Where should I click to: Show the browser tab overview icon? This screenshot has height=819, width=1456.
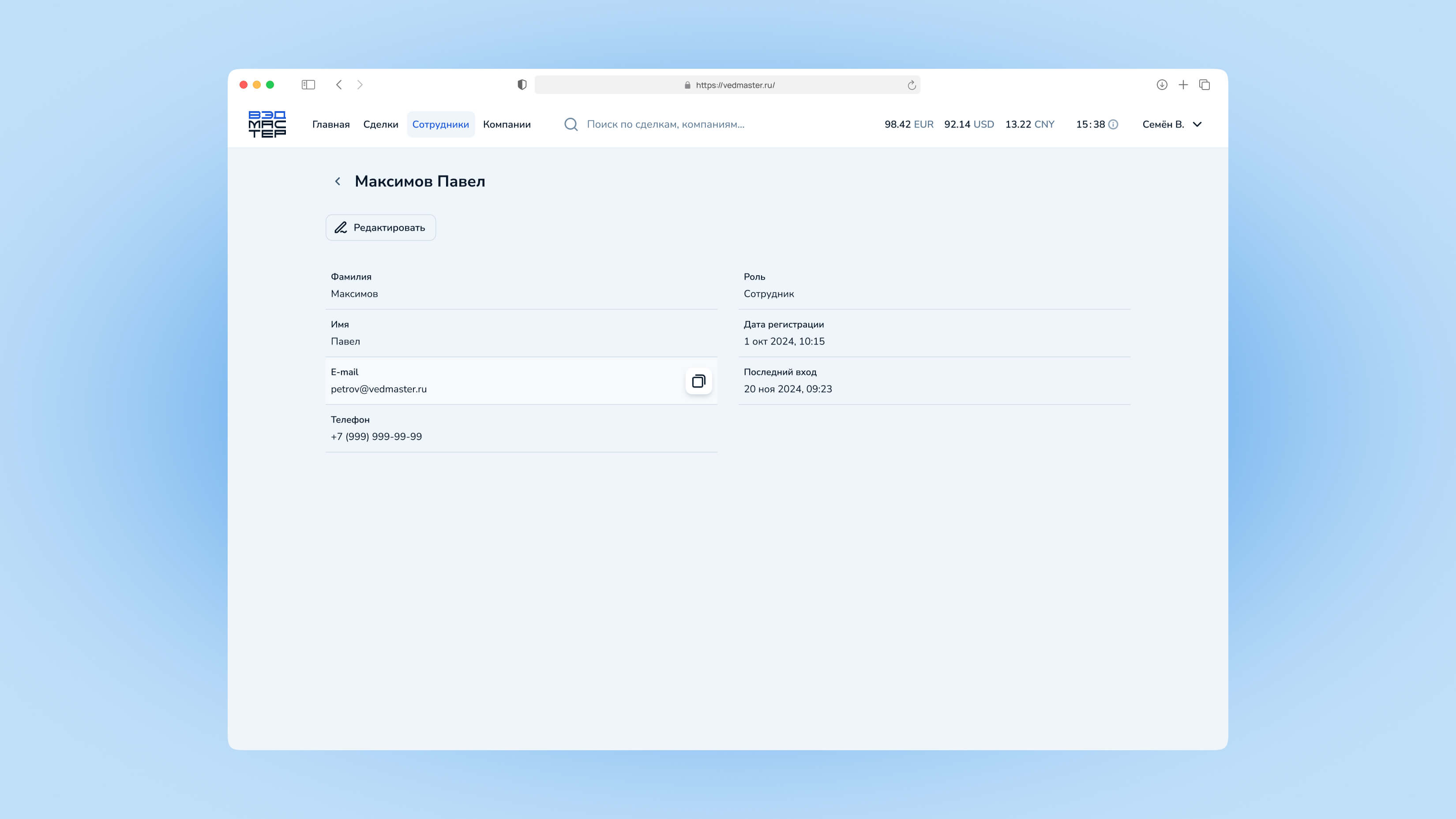[x=1205, y=85]
